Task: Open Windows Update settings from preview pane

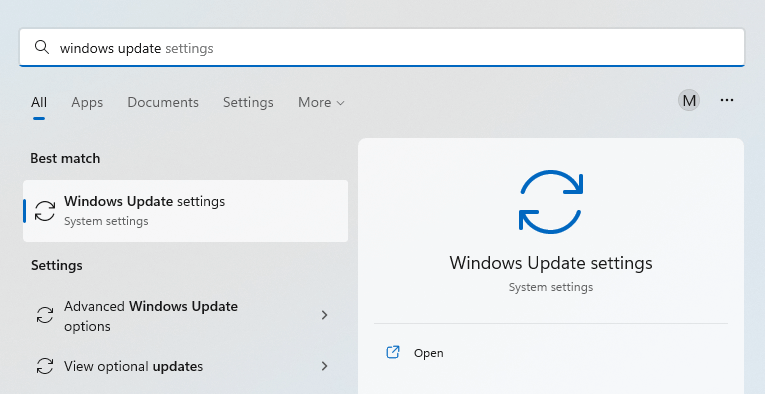Action: (x=551, y=353)
